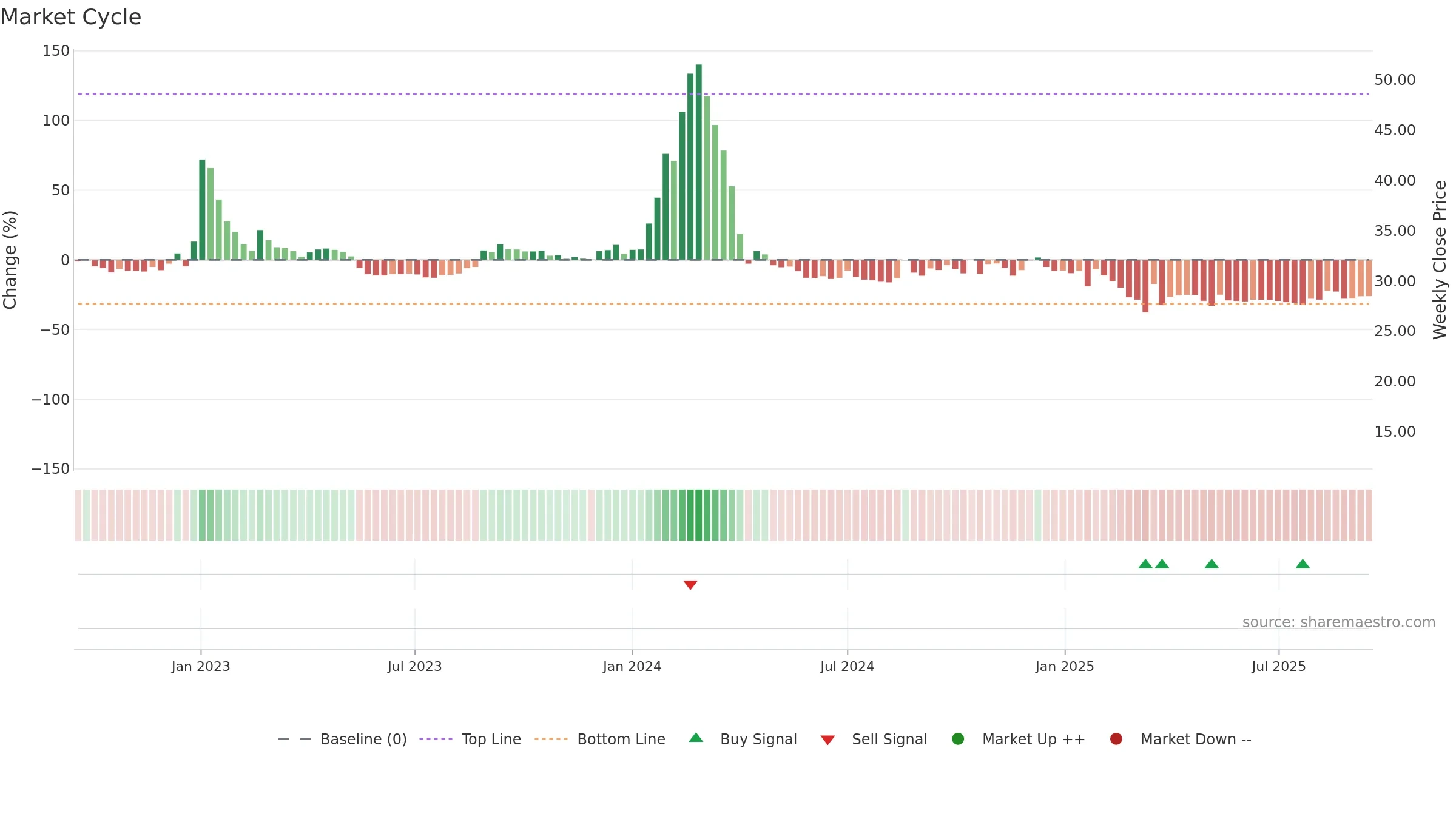Click the Market Cycle chart title

click(x=71, y=17)
